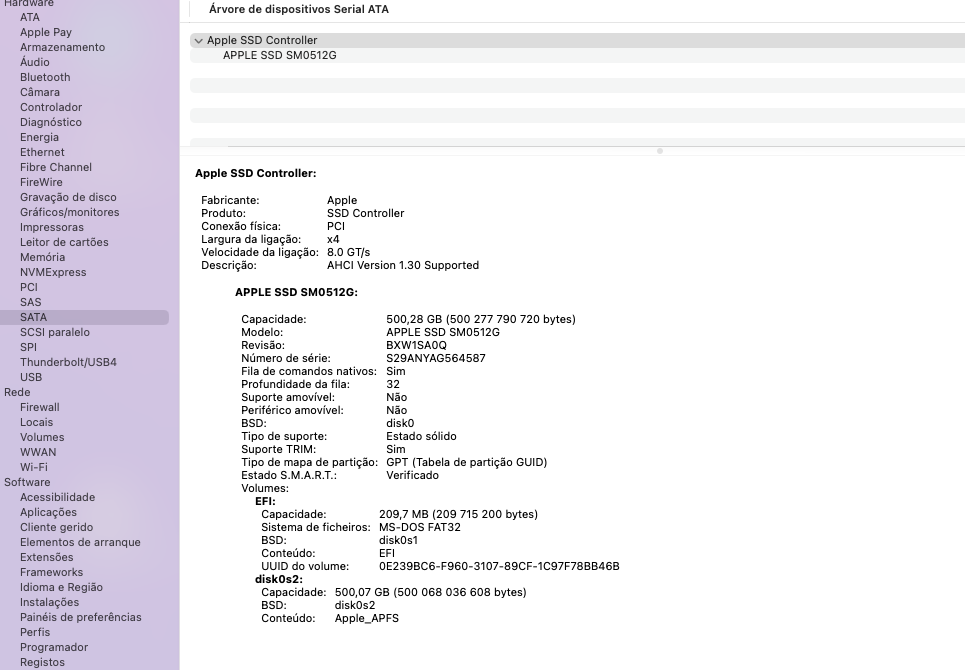The height and width of the screenshot is (670, 965).
Task: Select capacity value 500,28 GB
Action: tap(481, 319)
